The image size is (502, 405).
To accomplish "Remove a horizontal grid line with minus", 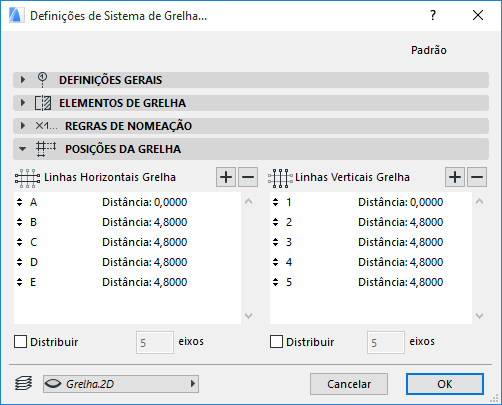I will tap(248, 177).
